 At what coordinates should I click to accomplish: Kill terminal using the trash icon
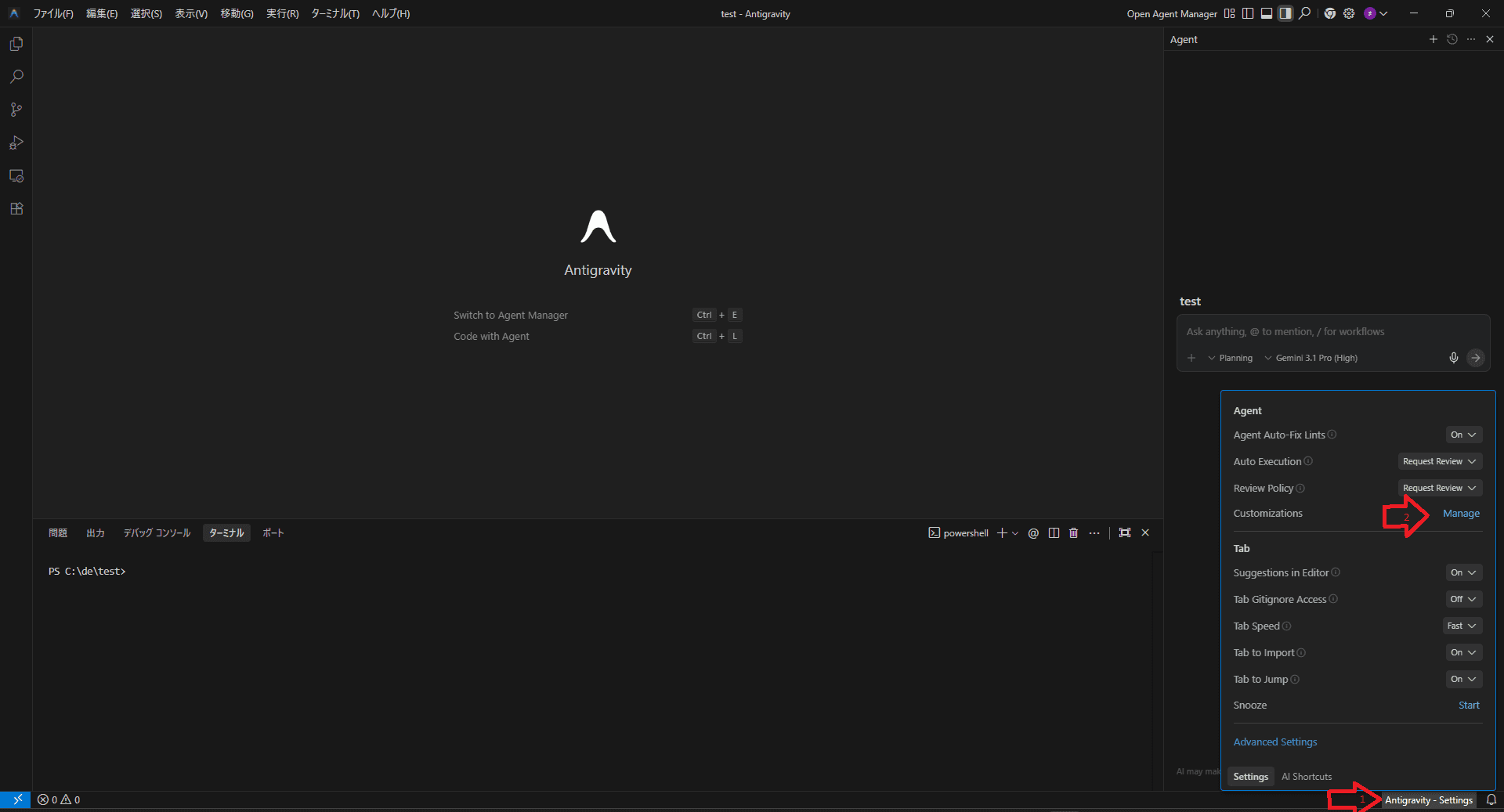[x=1073, y=533]
